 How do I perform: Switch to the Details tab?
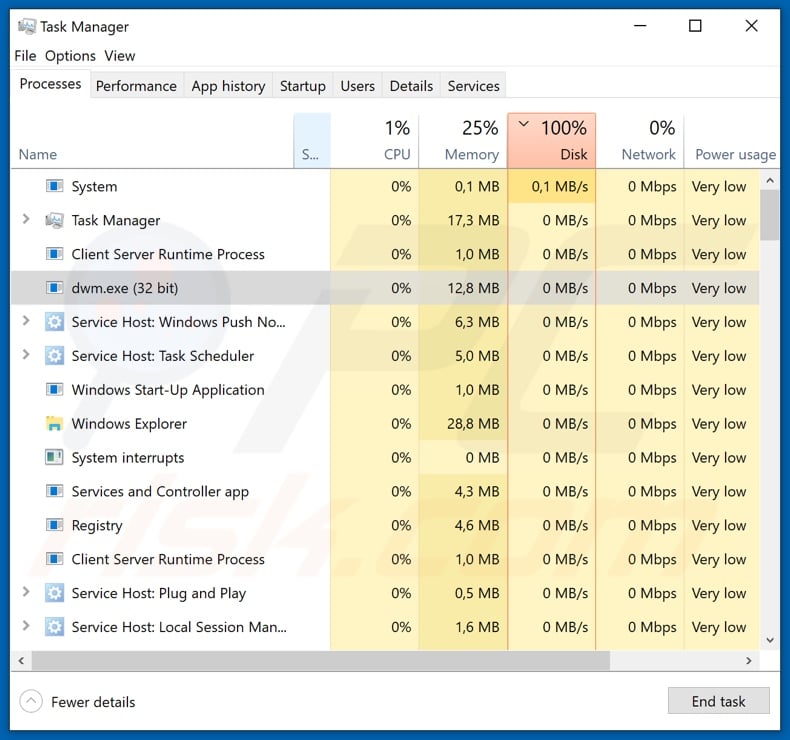coord(411,86)
